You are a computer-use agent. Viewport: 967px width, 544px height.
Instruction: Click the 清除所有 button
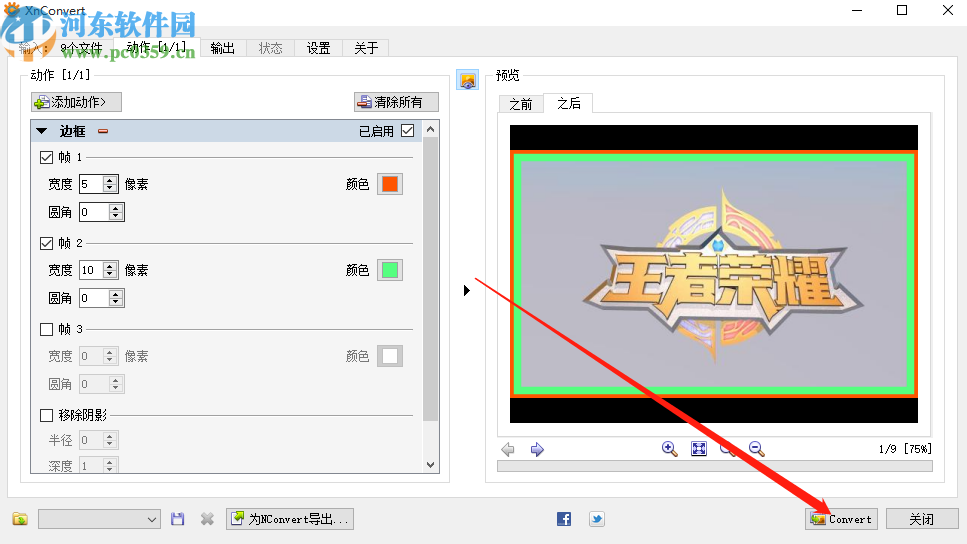click(x=397, y=102)
